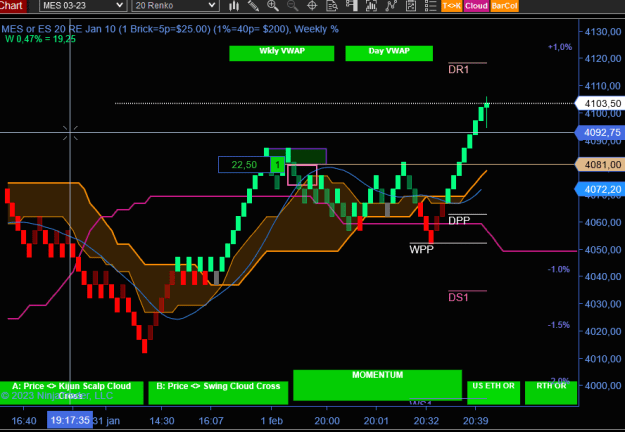Click the WPP pivot label
The height and width of the screenshot is (432, 625).
pos(421,249)
